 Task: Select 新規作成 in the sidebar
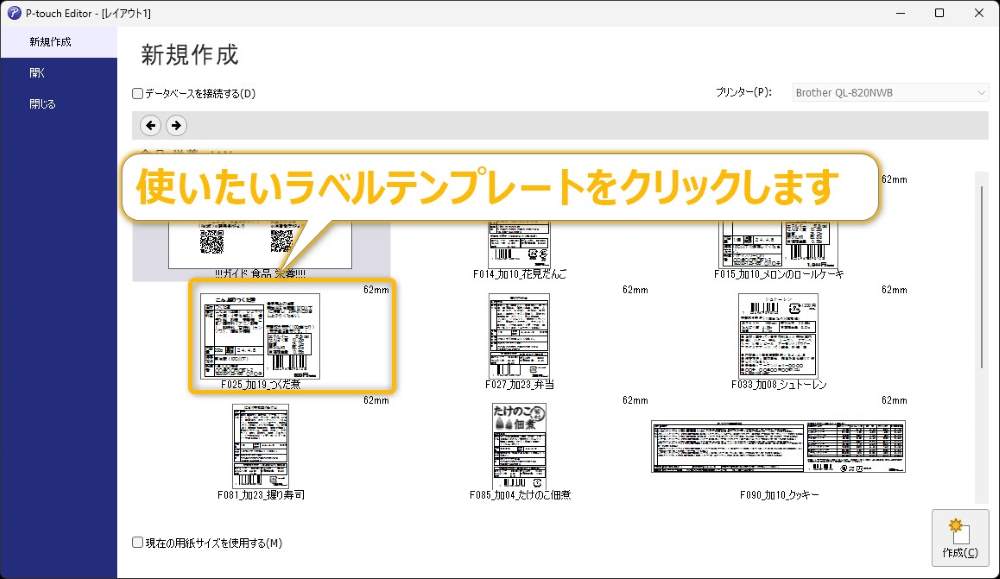click(x=59, y=42)
